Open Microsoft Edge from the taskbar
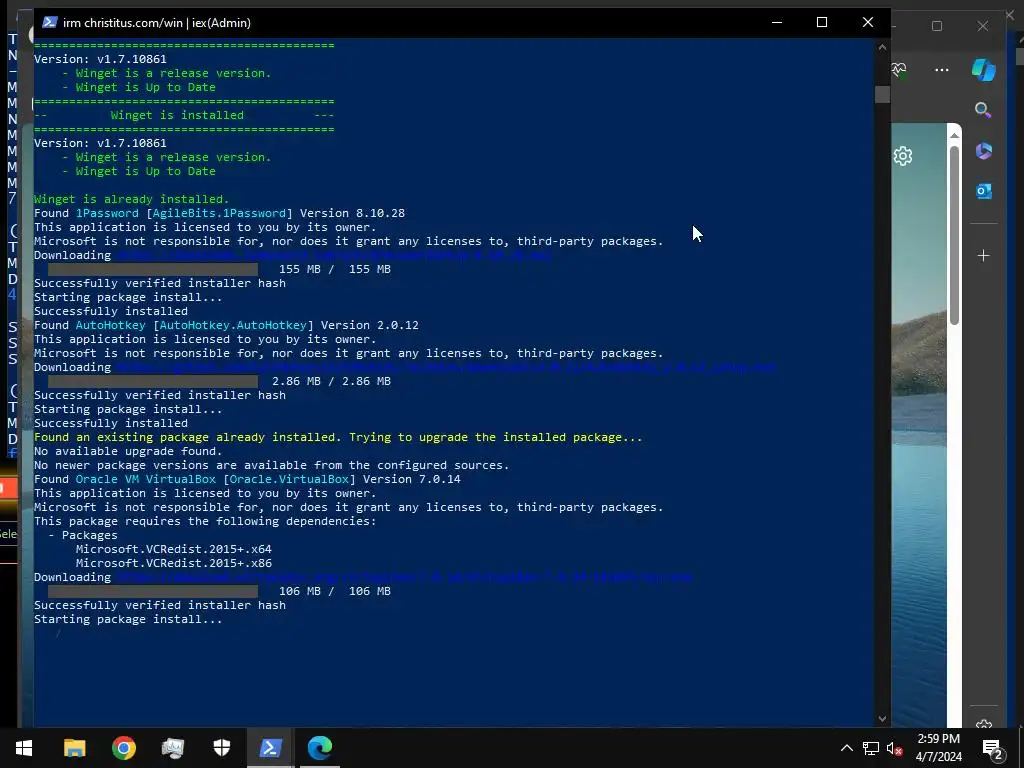This screenshot has height=768, width=1024. click(x=319, y=747)
